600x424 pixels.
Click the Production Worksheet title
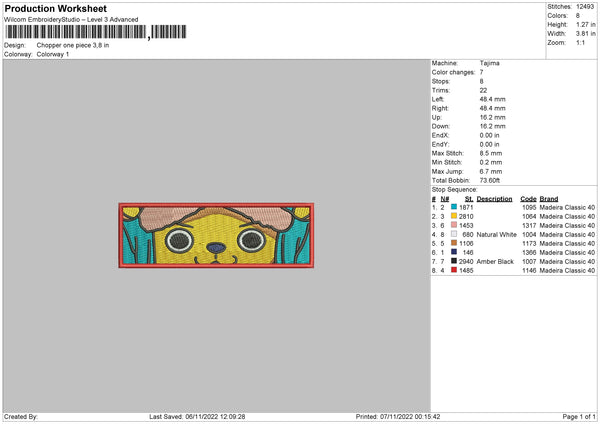(x=50, y=8)
